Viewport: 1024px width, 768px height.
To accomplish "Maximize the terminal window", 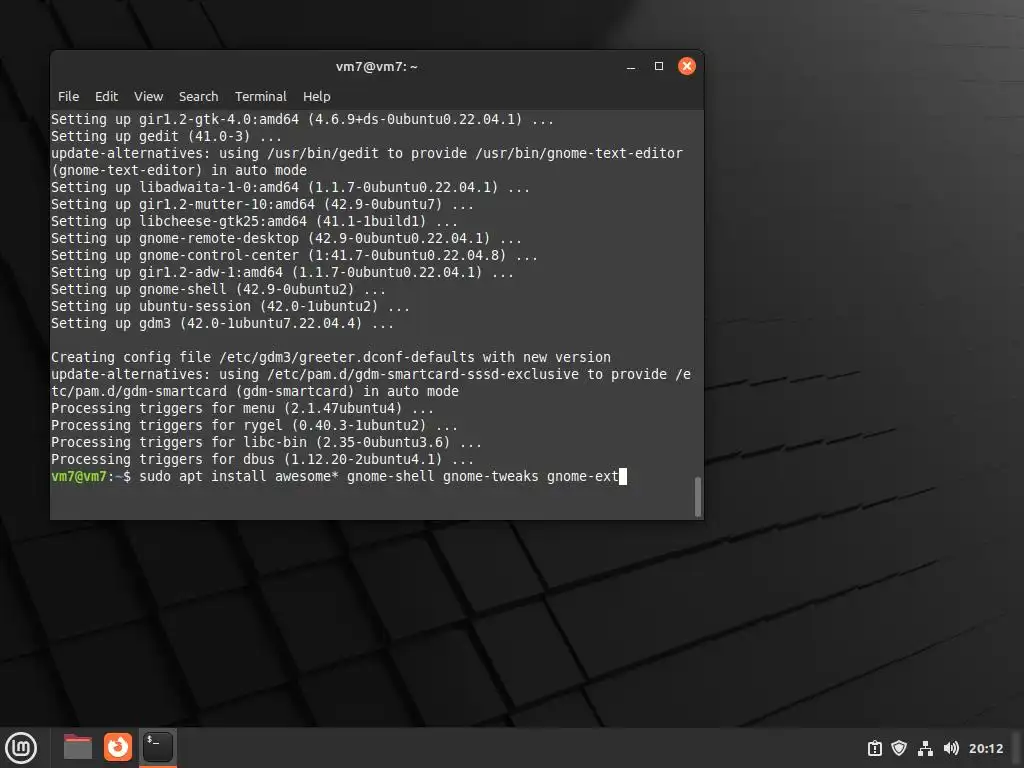I will (x=659, y=67).
